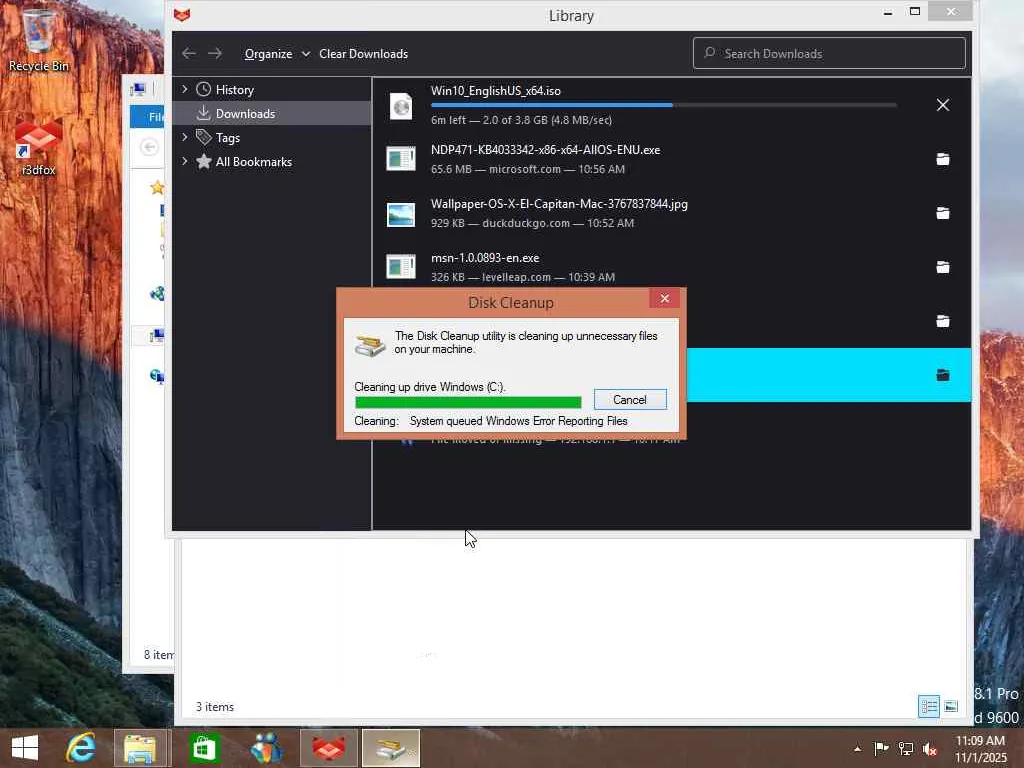Click the muted volume tray icon
1024x768 pixels.
tap(930, 748)
